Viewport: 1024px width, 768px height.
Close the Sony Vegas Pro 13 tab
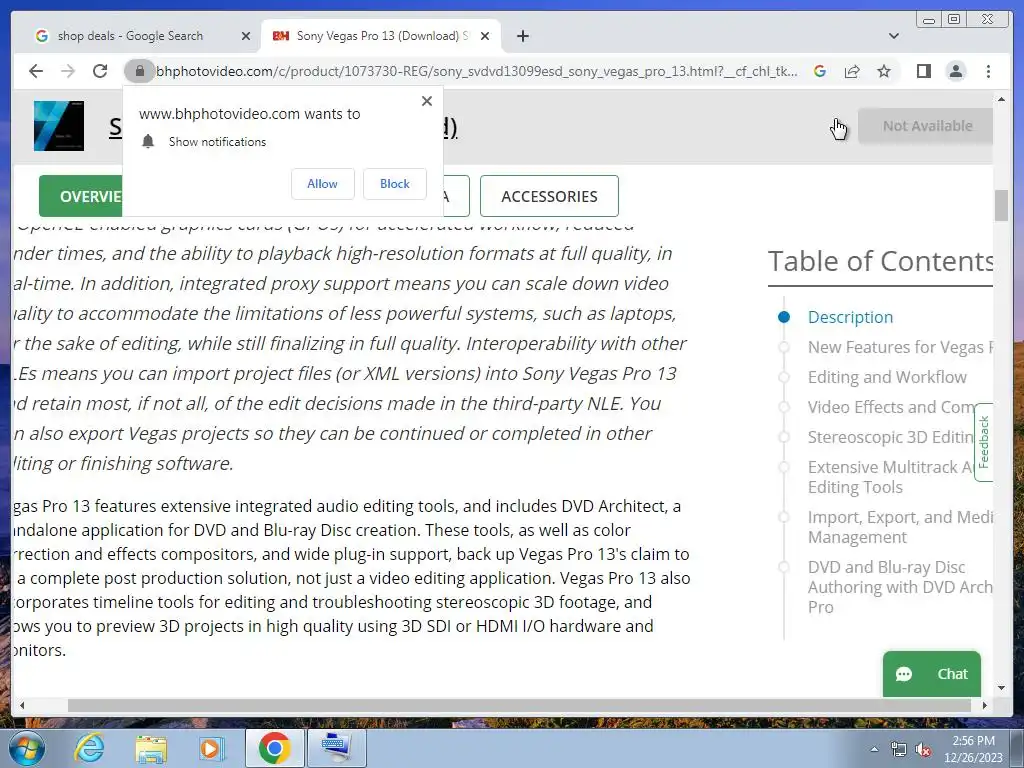click(x=485, y=36)
